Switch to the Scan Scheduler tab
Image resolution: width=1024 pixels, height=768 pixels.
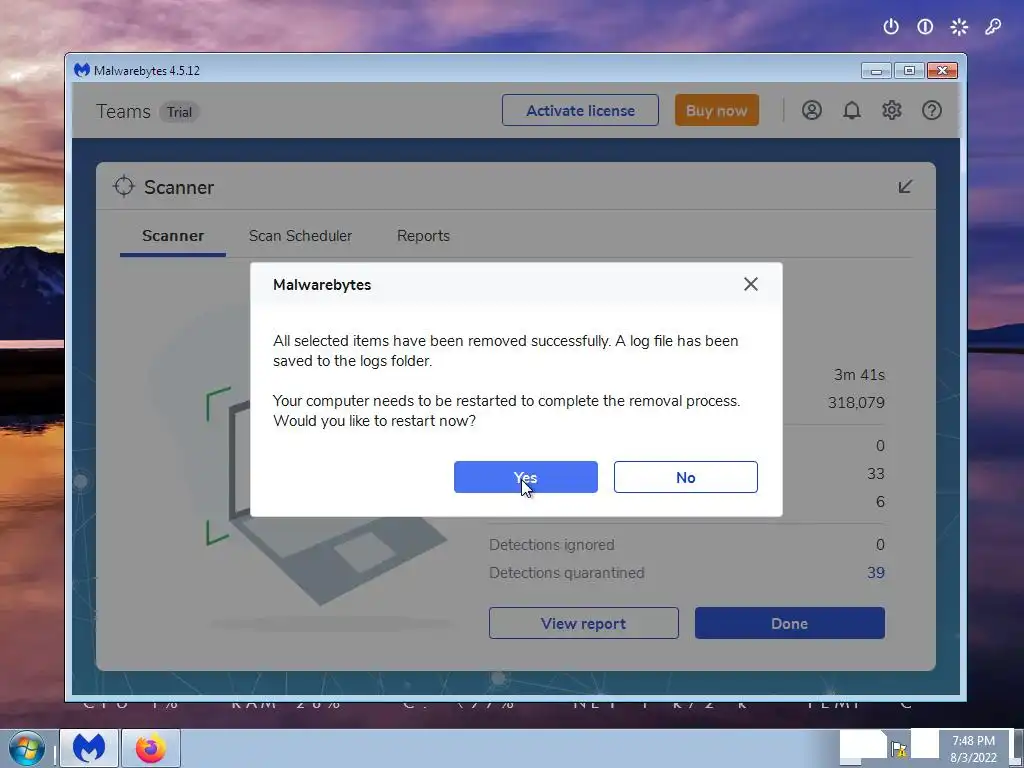pyautogui.click(x=300, y=236)
